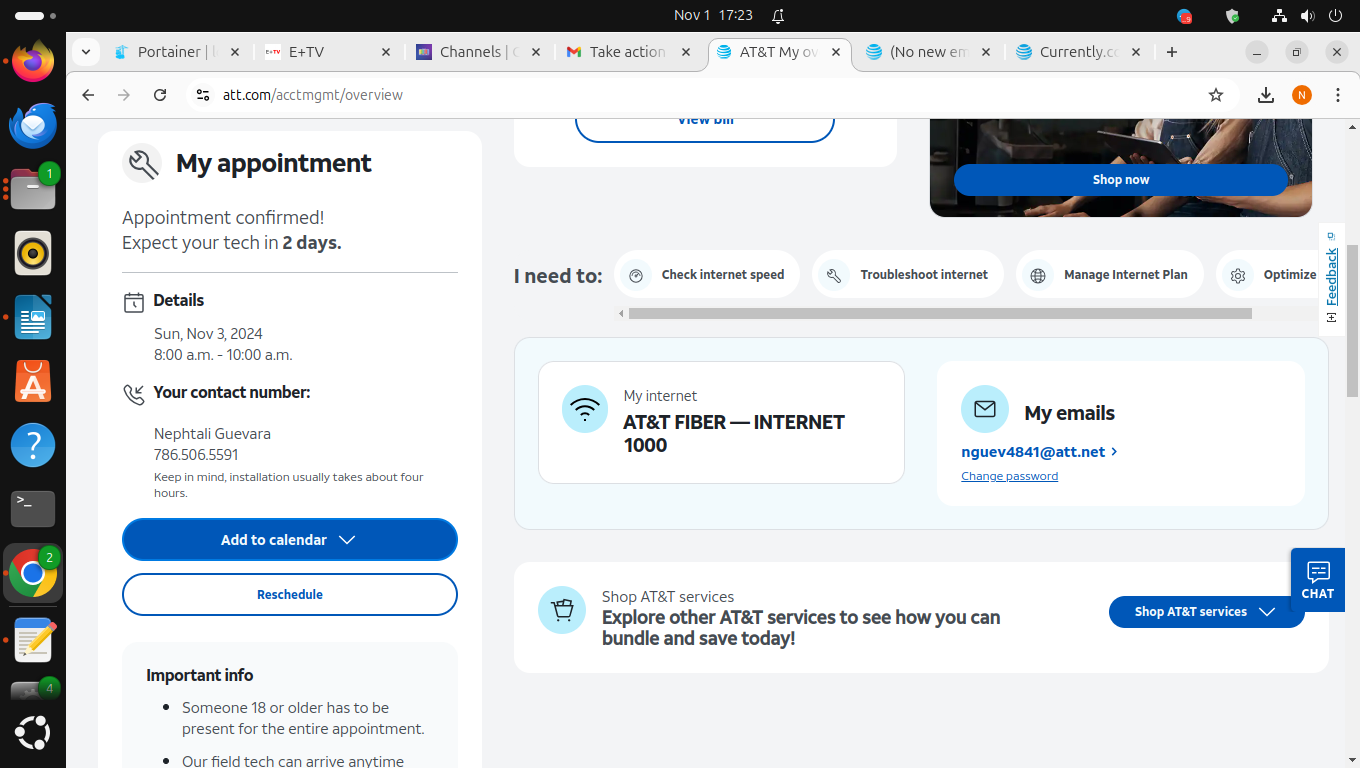
Task: Open the nguev4841@att.net email link
Action: 1033,452
